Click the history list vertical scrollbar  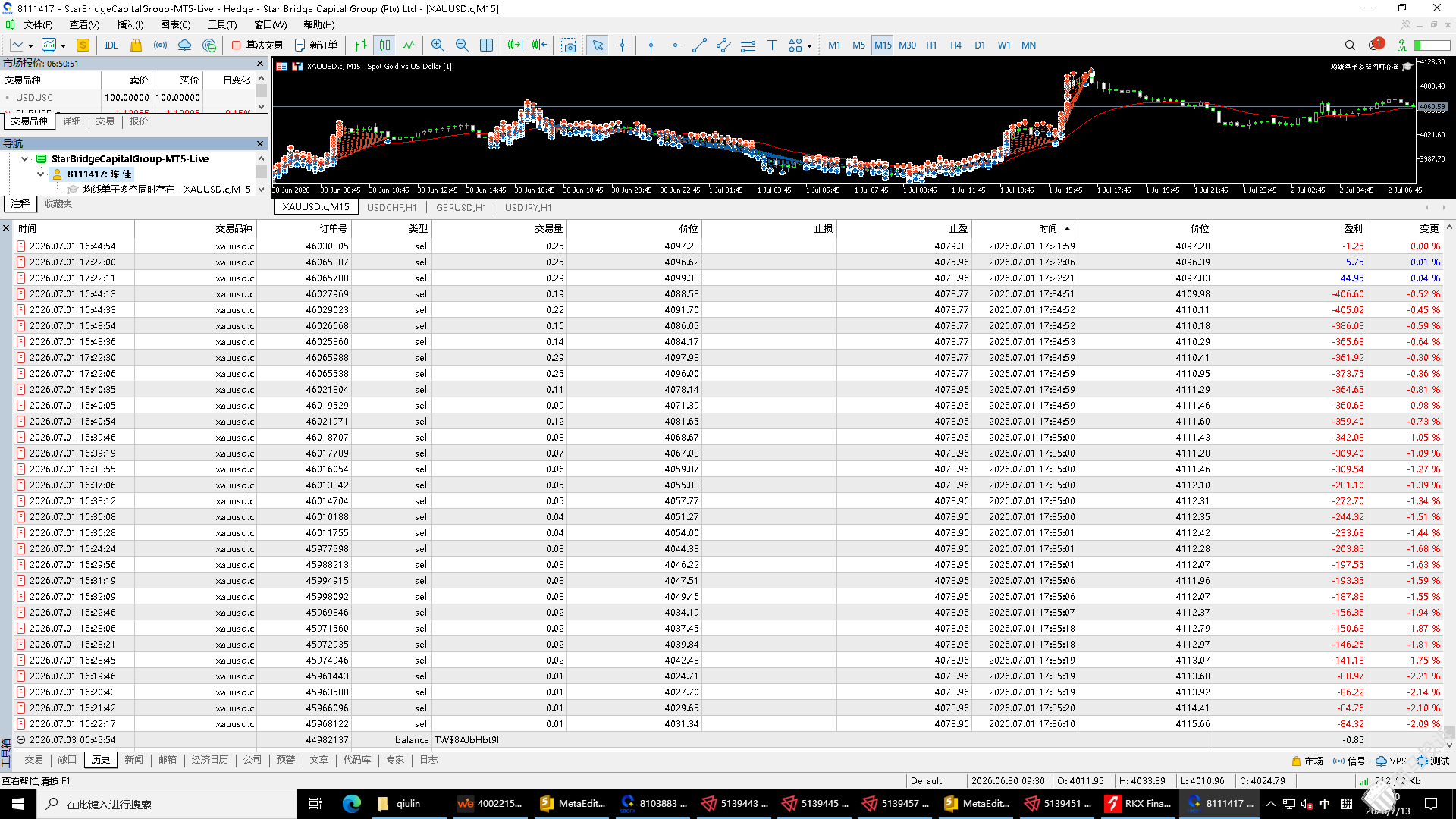[x=1449, y=485]
